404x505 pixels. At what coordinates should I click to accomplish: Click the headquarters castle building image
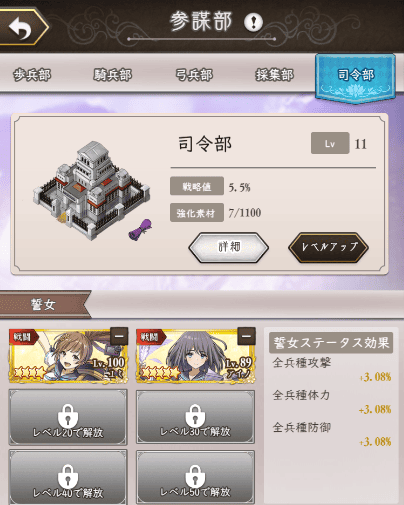pos(91,190)
